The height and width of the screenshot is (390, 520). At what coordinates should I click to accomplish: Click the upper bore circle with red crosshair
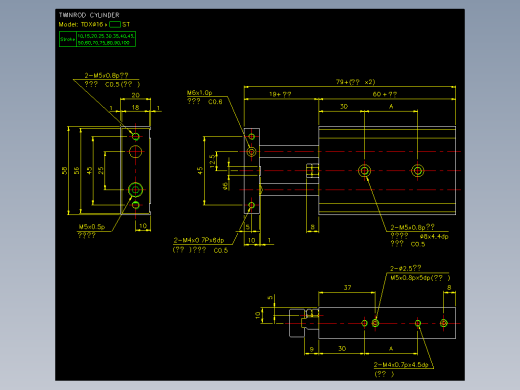tap(135, 152)
